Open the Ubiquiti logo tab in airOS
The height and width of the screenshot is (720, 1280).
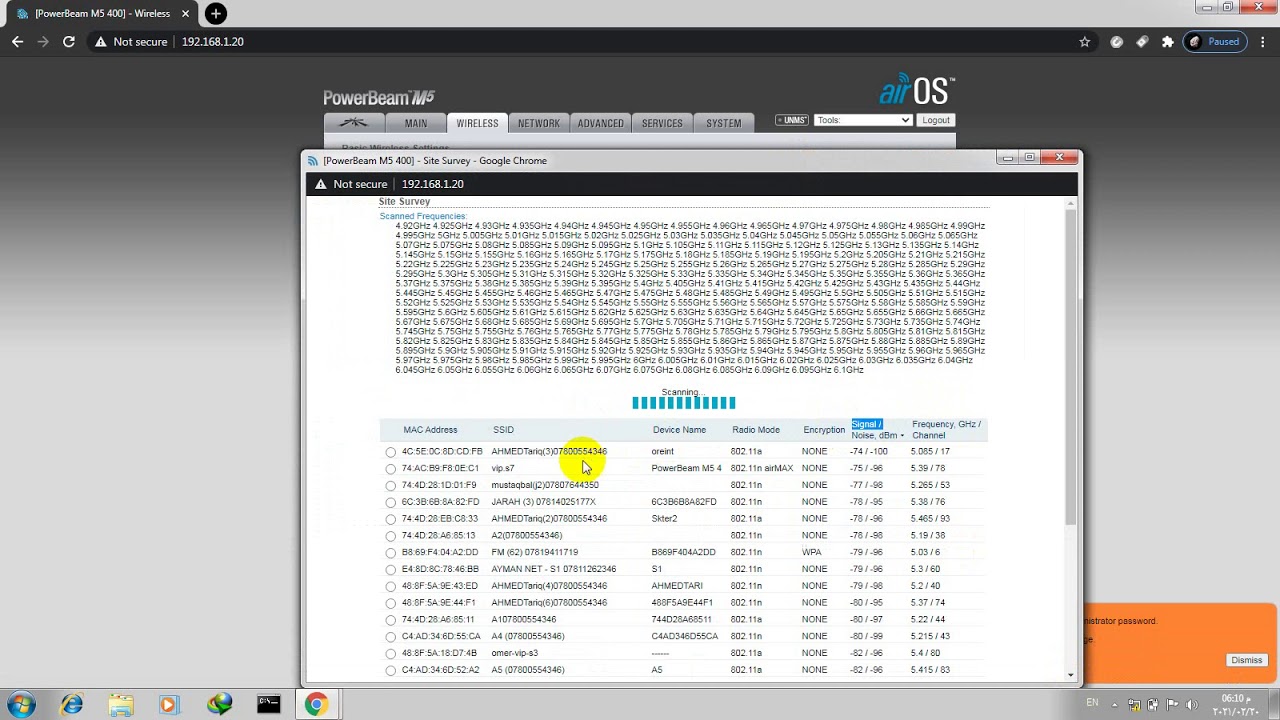[353, 123]
